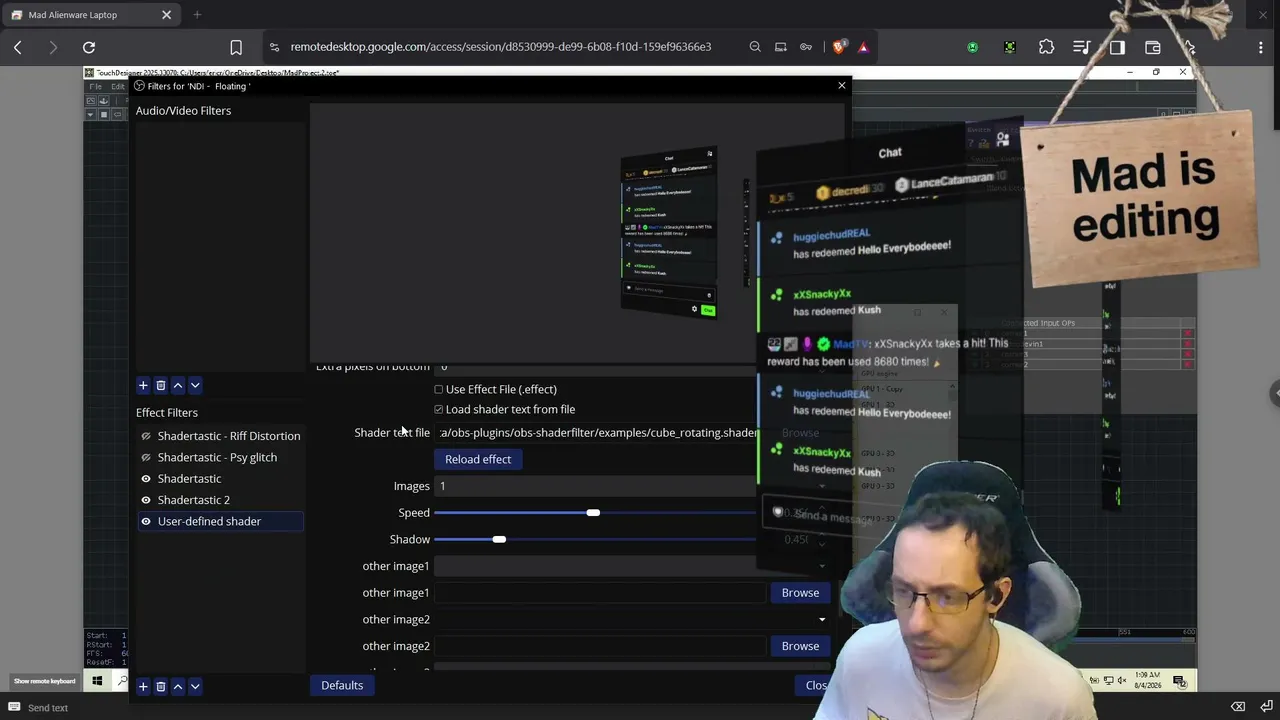Click the other image1 path field
Screen dimensions: 1280x720
click(x=600, y=593)
